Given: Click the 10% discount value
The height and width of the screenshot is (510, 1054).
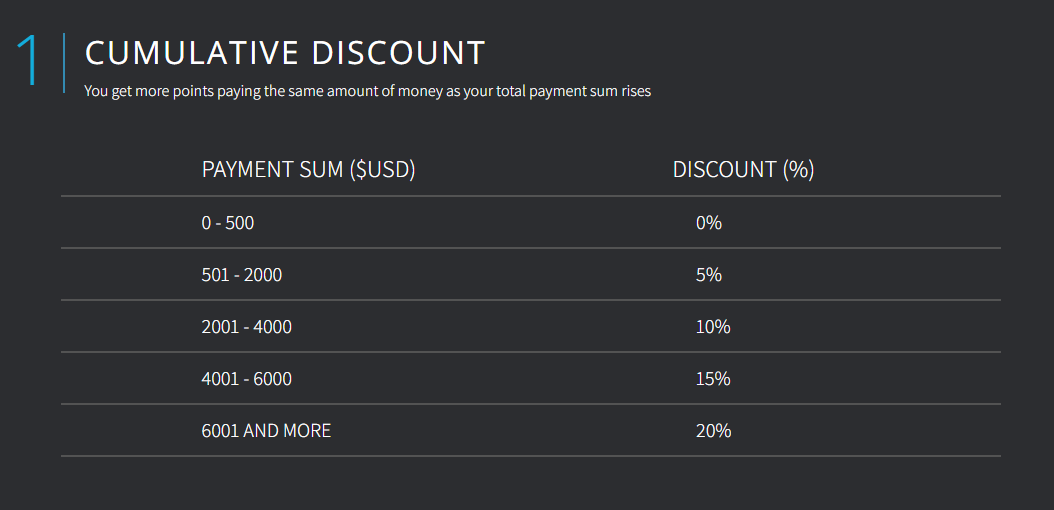Looking at the screenshot, I should tap(713, 327).
